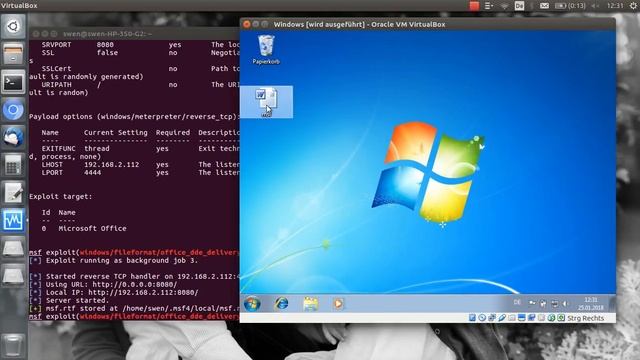Open the Ubuntu panel clock showing 12:31
The width and height of the screenshot is (640, 360).
(x=615, y=6)
